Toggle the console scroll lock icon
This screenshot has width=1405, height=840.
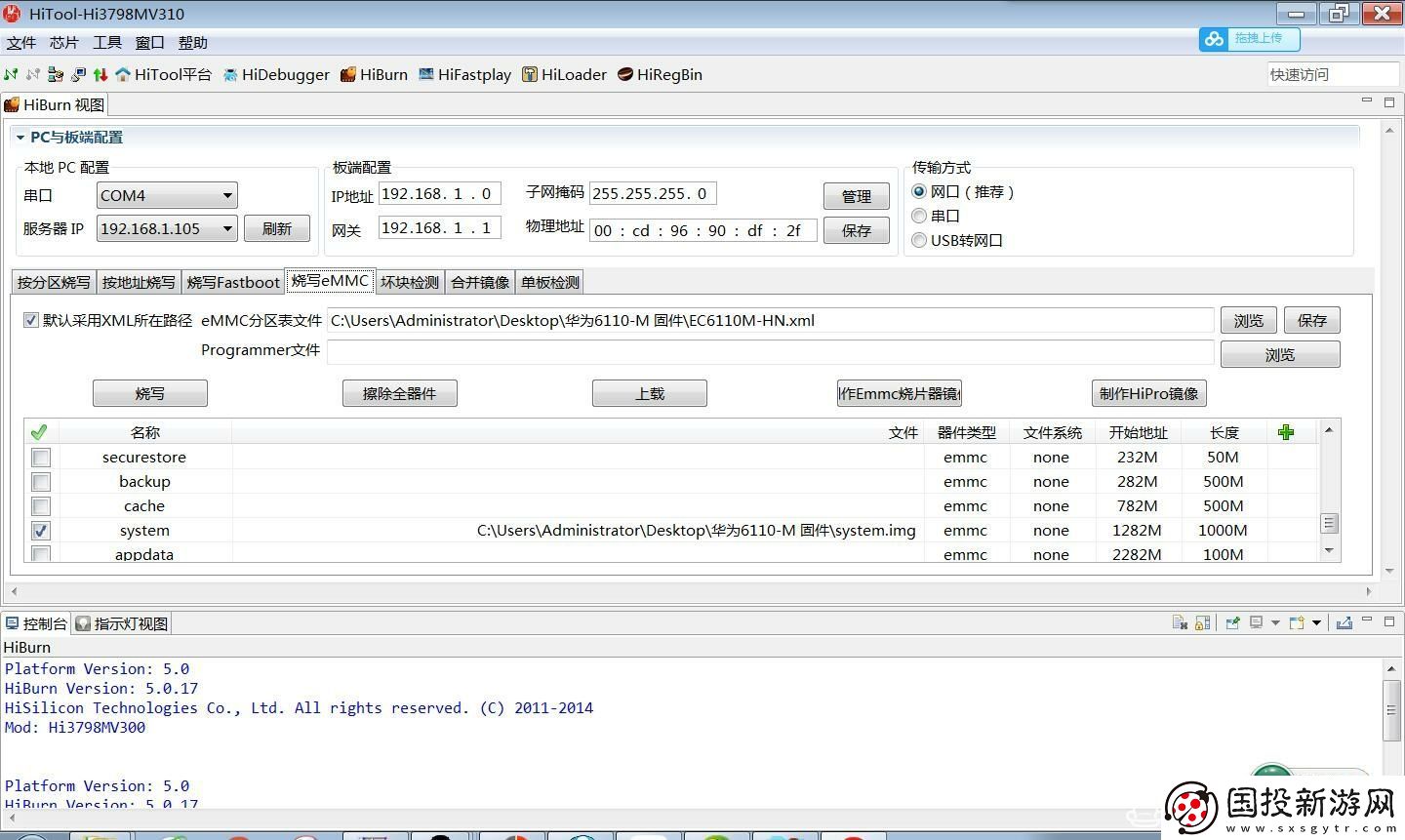pos(1202,622)
